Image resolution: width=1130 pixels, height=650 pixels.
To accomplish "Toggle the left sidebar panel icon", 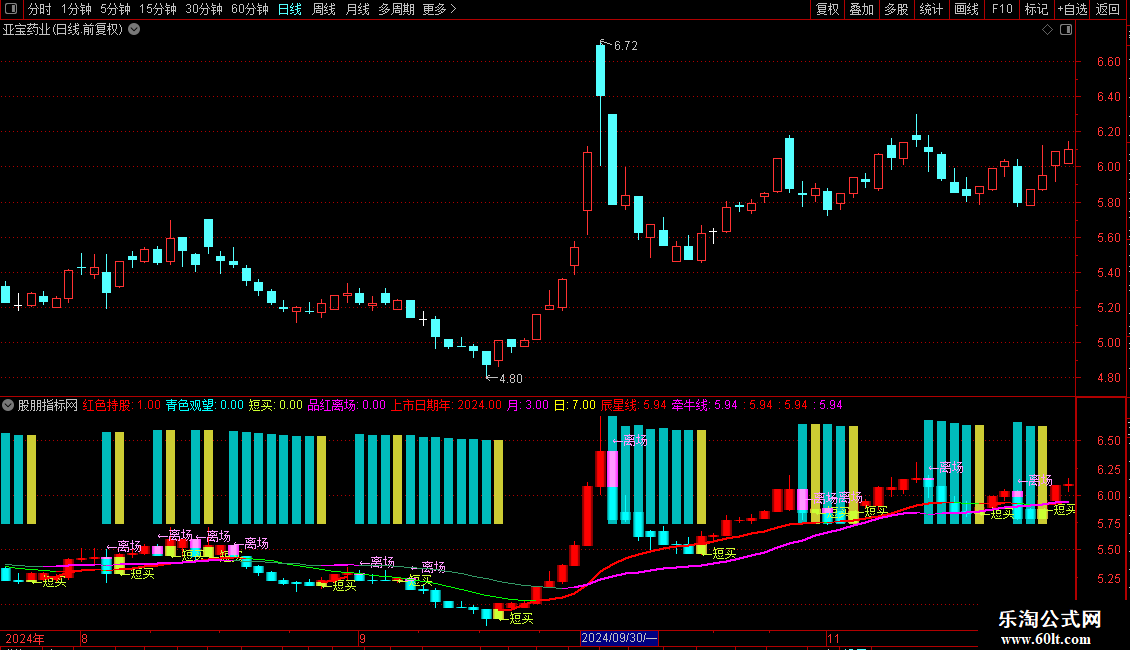I will click(x=11, y=9).
